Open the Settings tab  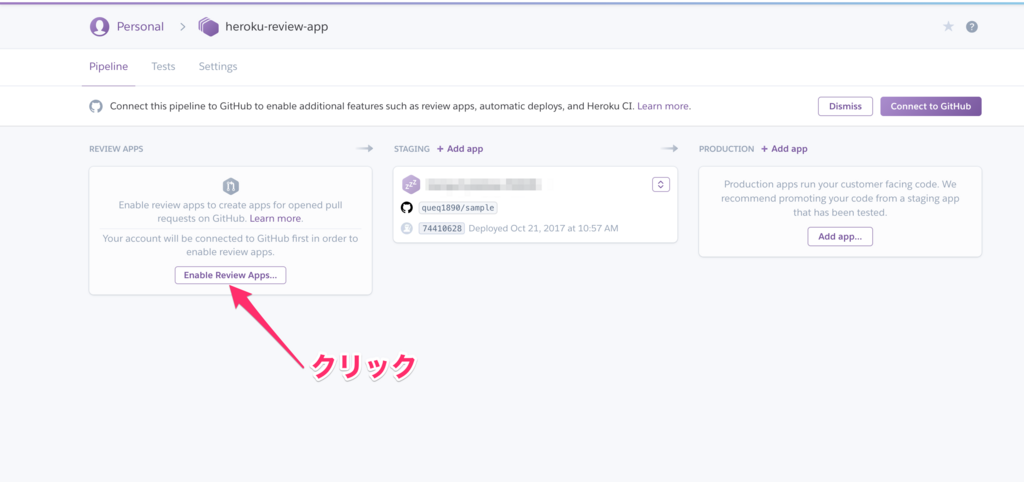point(218,67)
